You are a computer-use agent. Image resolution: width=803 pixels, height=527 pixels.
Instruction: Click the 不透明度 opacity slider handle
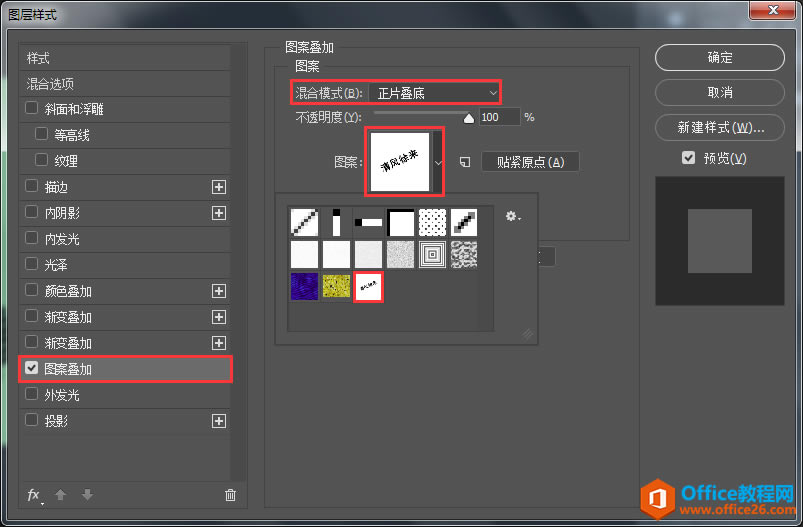tap(468, 119)
